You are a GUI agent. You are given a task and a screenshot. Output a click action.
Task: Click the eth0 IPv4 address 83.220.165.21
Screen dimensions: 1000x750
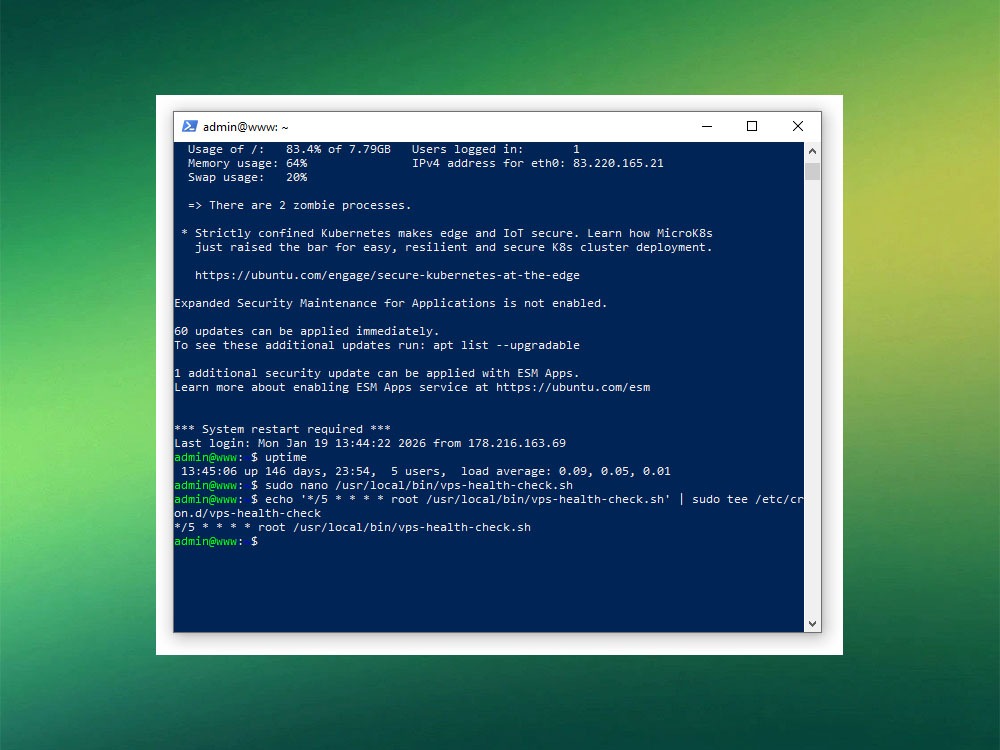click(x=617, y=163)
